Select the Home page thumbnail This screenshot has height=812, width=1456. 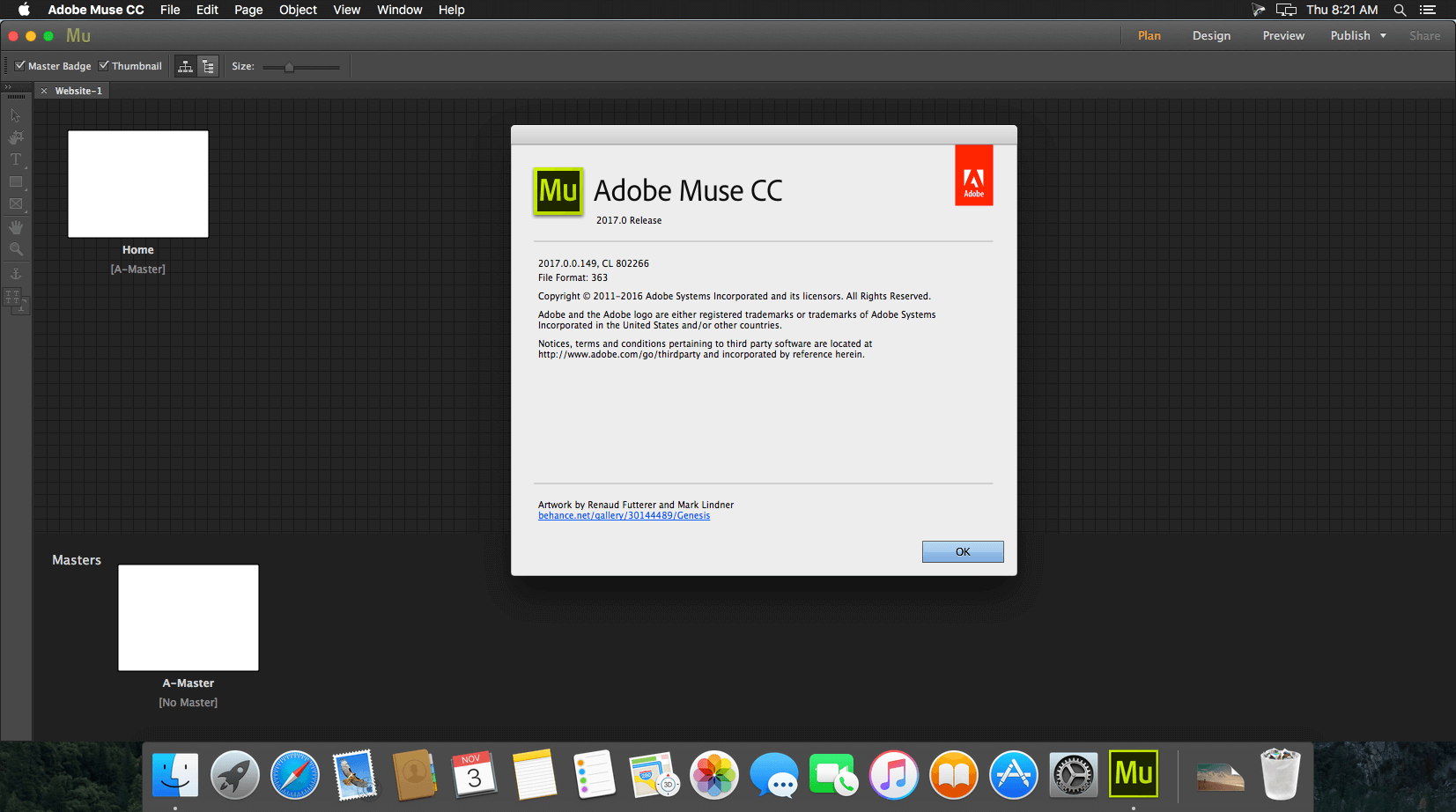138,184
